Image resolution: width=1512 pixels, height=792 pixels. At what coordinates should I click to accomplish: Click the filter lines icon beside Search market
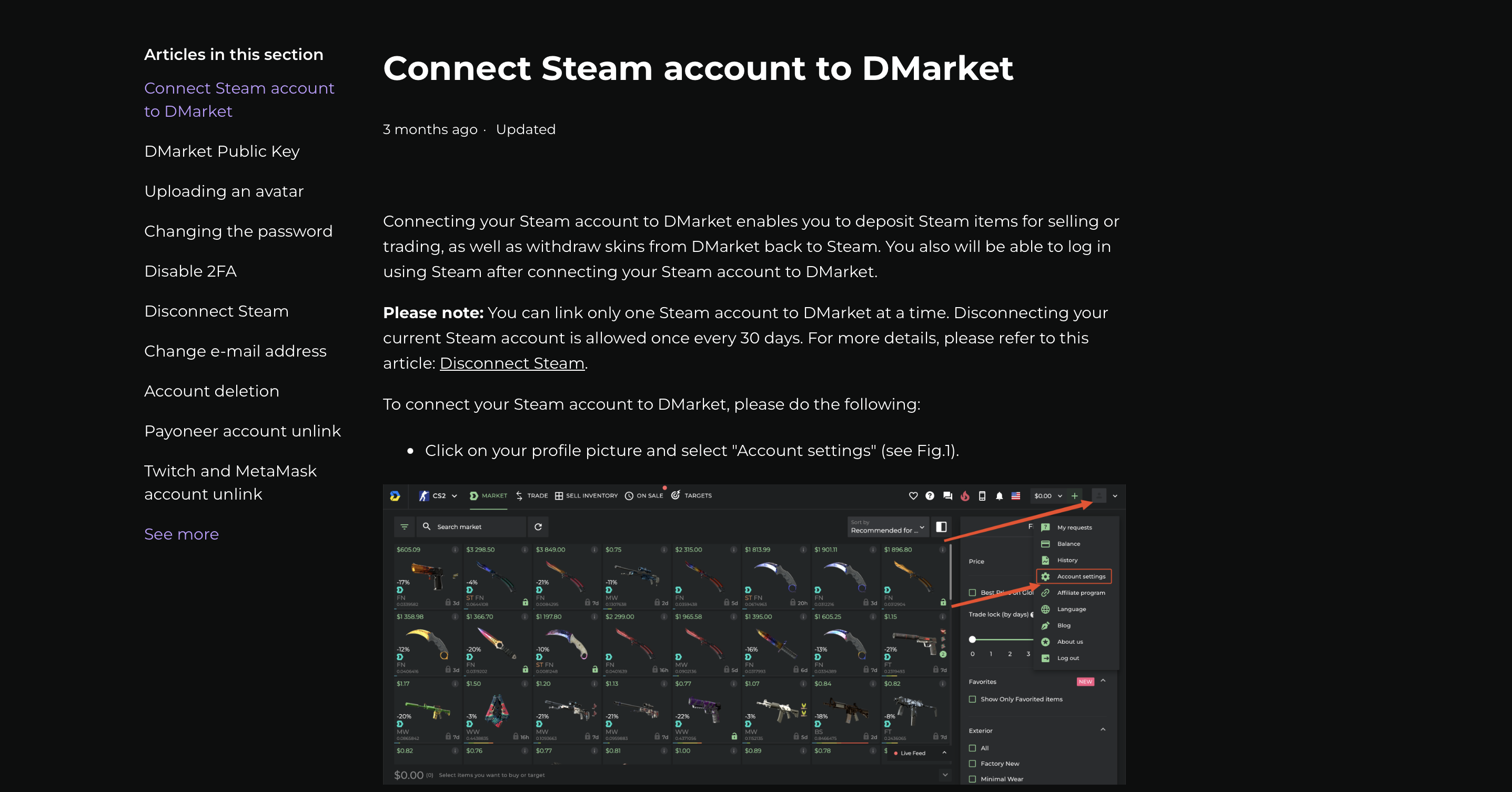click(x=405, y=527)
